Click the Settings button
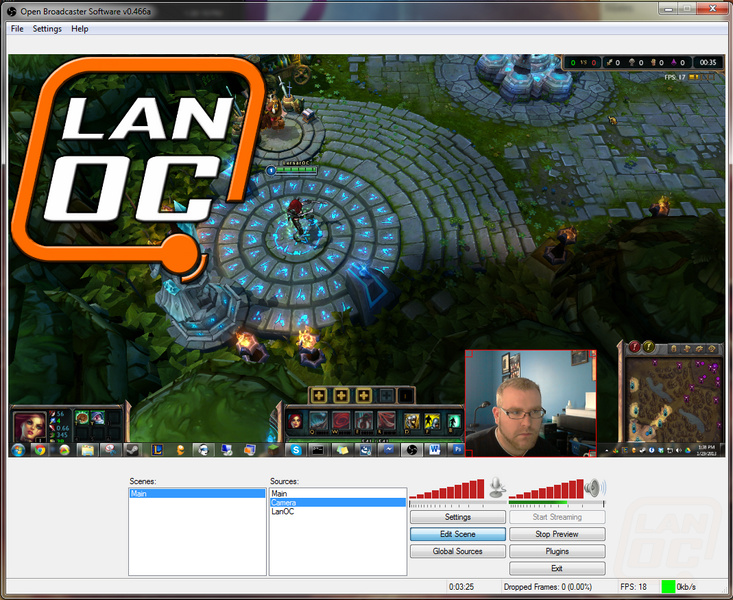This screenshot has width=733, height=600. coord(458,517)
